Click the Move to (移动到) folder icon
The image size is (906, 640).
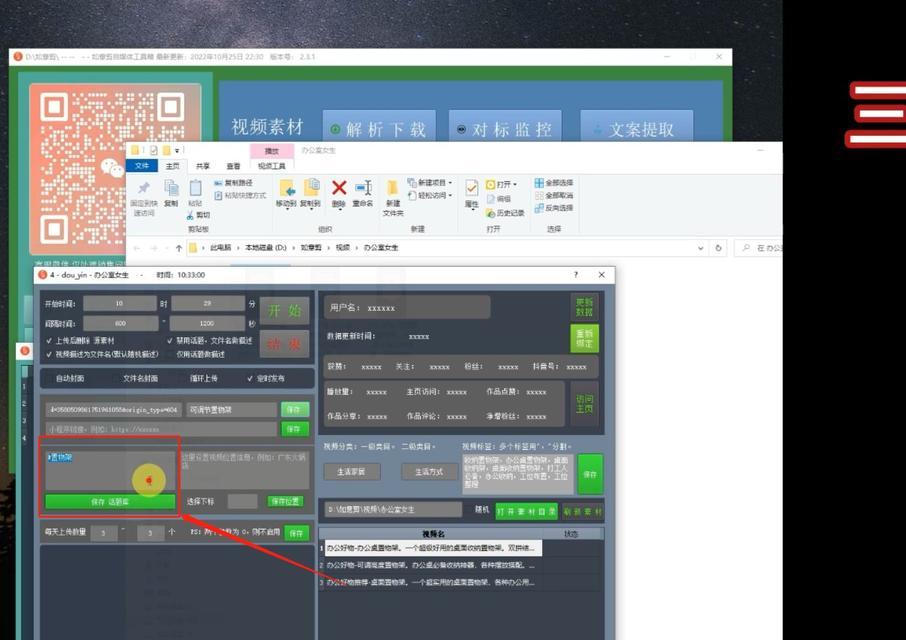[287, 188]
